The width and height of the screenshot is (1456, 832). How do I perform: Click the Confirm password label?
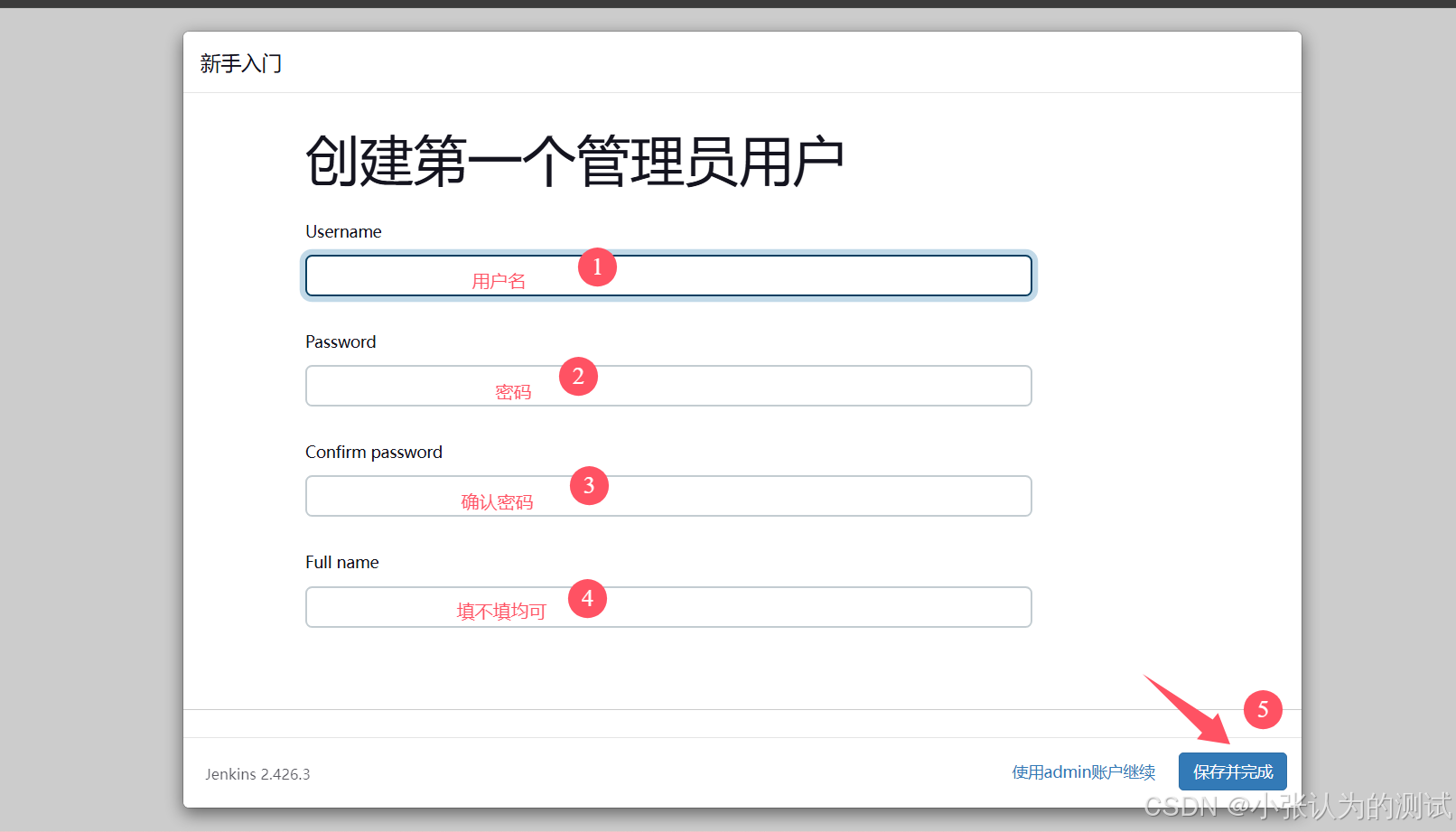click(374, 452)
